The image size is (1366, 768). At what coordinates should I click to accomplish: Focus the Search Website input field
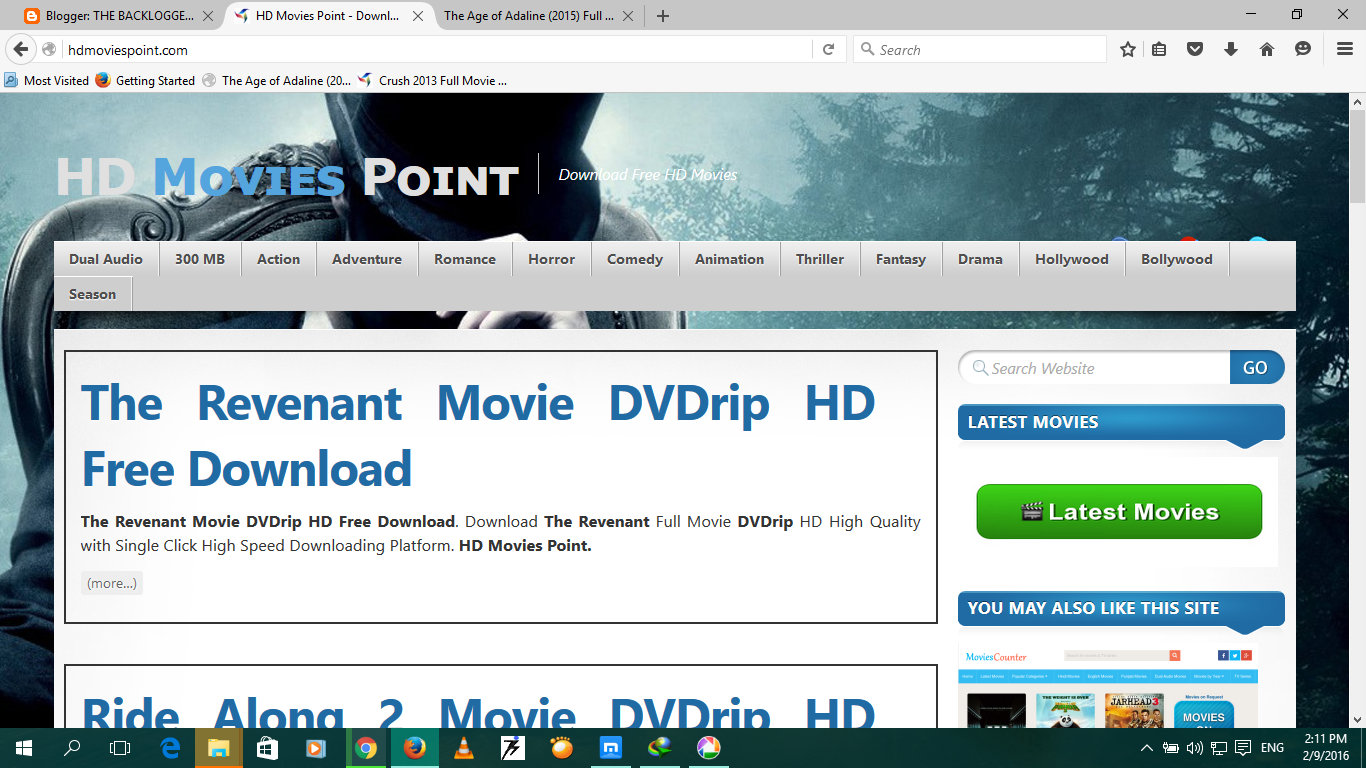(1094, 368)
